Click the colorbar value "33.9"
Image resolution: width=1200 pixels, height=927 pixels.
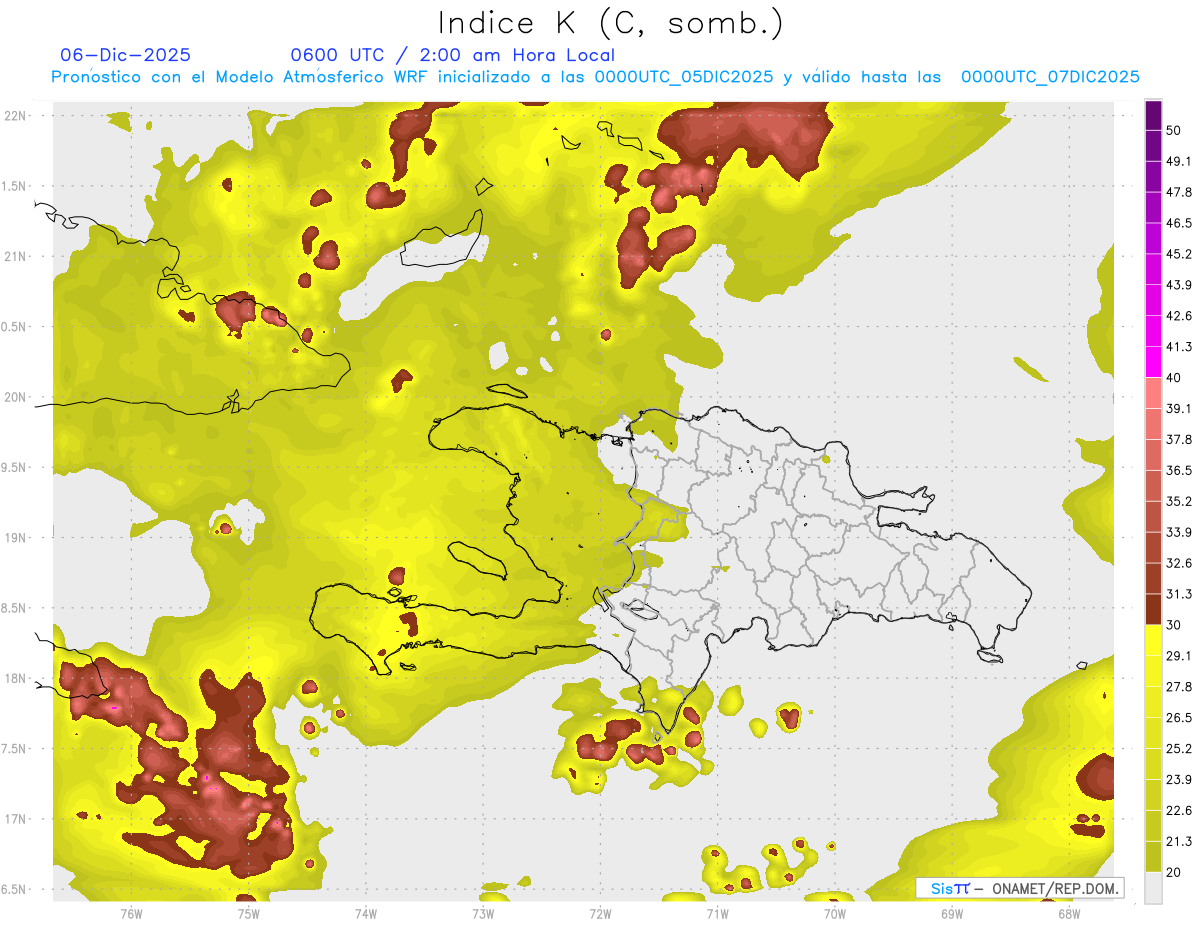(x=1179, y=532)
